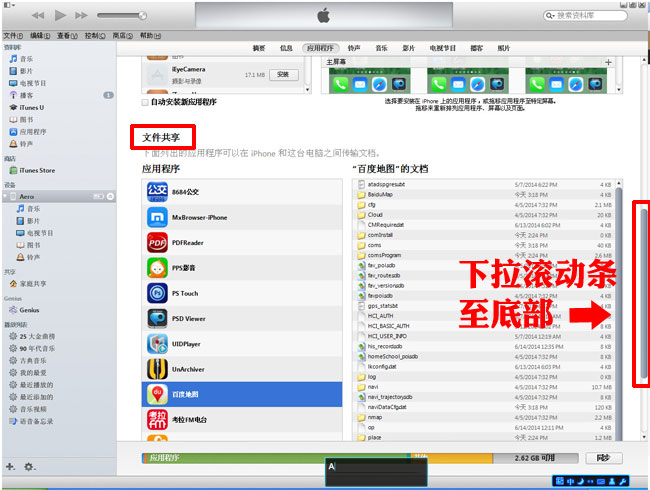The image size is (650, 490).
Task: Click 安装 button for iEyeCamera
Action: 283,75
